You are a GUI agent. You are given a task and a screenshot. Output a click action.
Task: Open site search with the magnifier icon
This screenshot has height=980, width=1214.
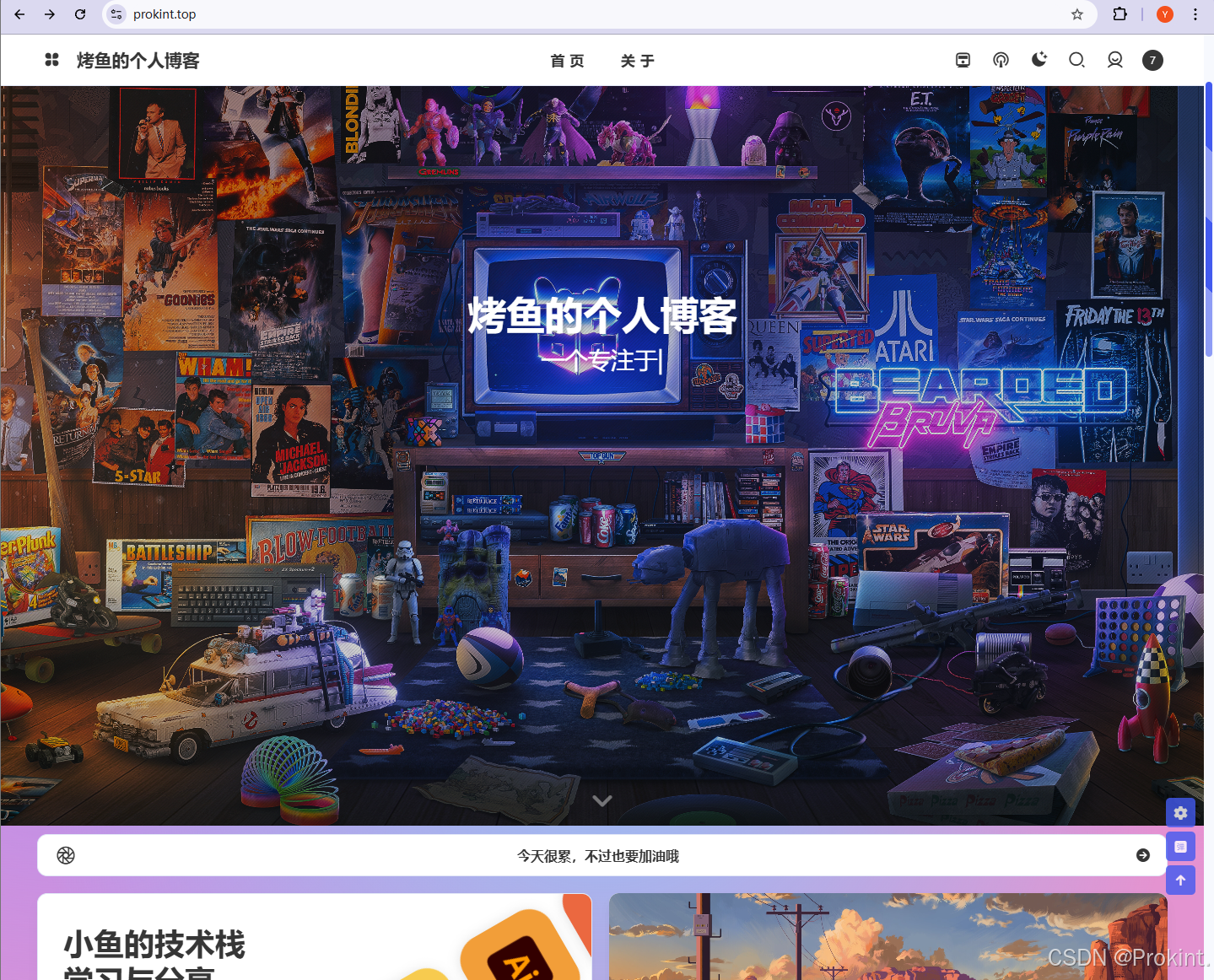[1076, 60]
